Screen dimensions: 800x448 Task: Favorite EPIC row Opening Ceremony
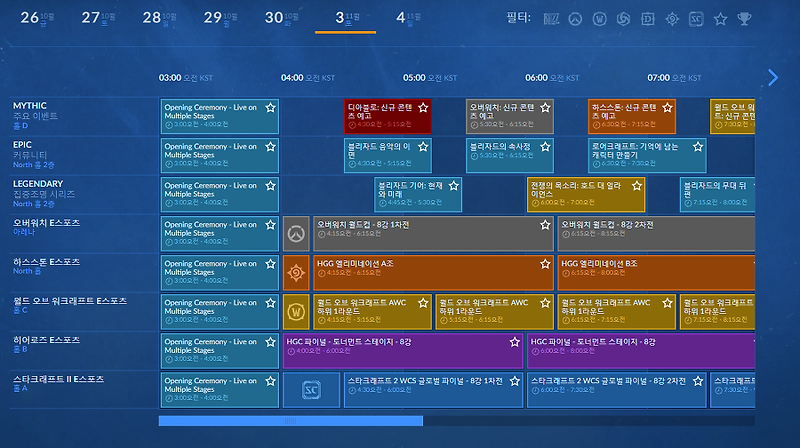point(270,147)
